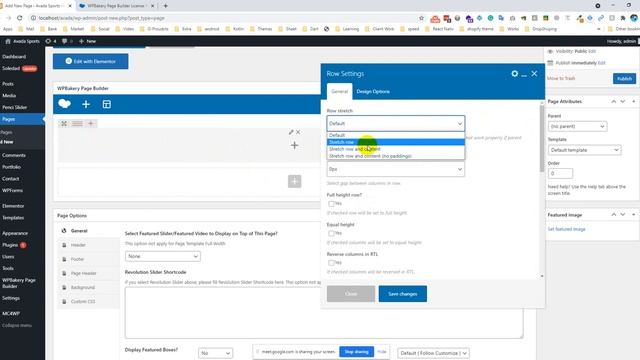640x360 pixels.
Task: Choose Default in Row stretch list
Action: coord(396,135)
